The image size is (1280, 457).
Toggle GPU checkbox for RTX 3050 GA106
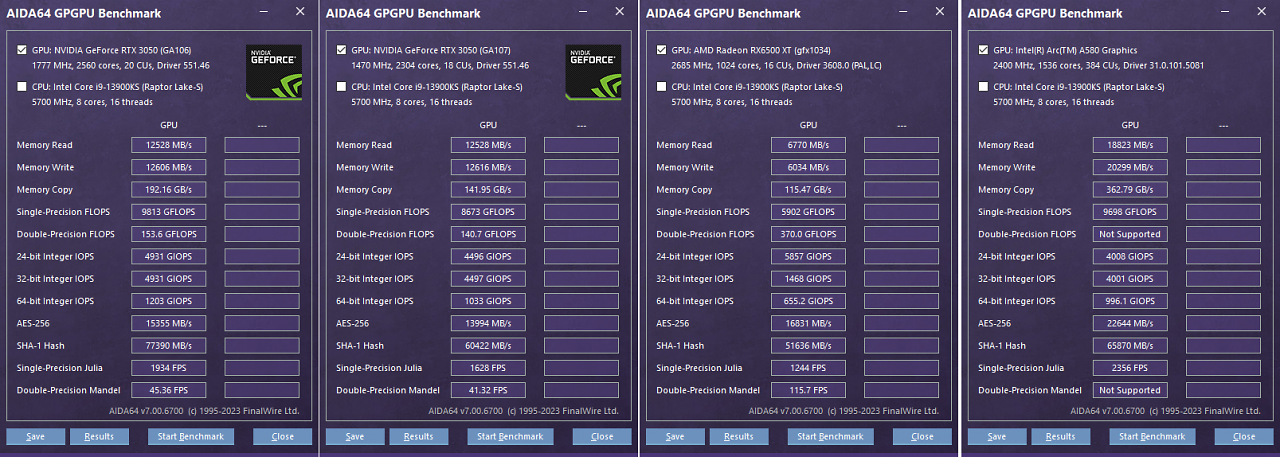[22, 50]
